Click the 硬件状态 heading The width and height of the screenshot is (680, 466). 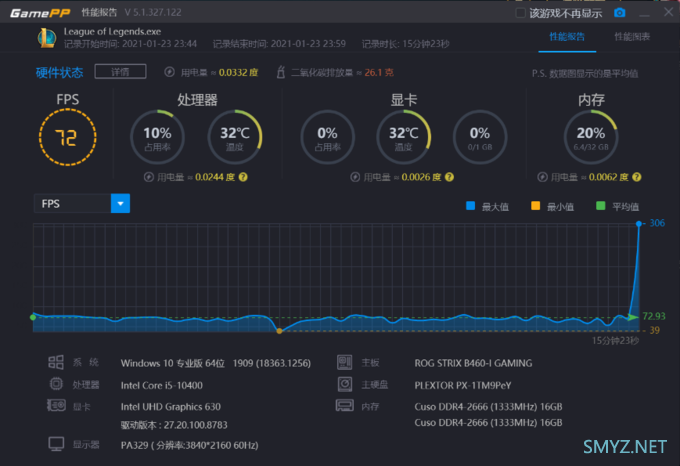[59, 72]
